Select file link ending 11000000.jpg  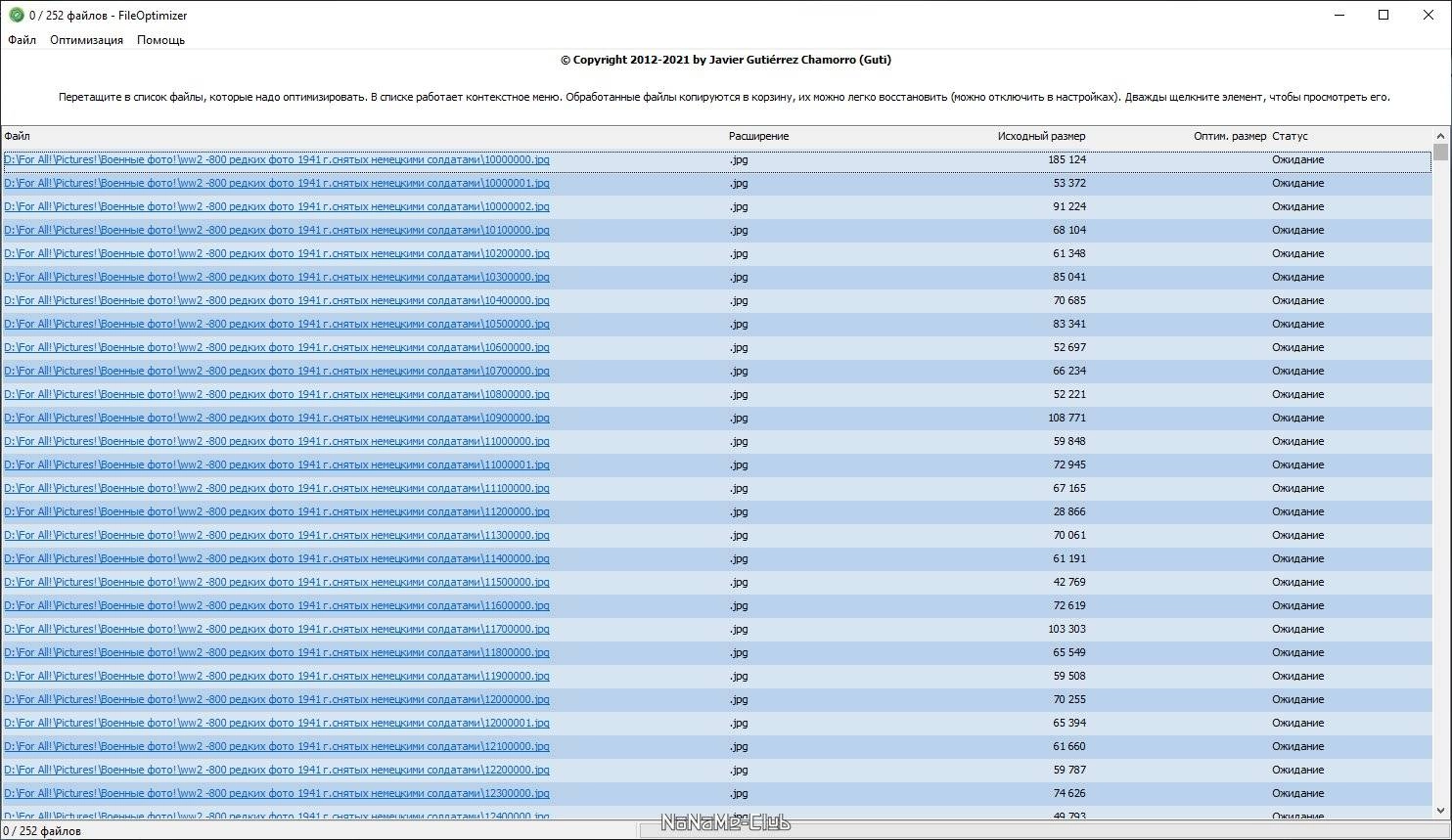pyautogui.click(x=277, y=441)
